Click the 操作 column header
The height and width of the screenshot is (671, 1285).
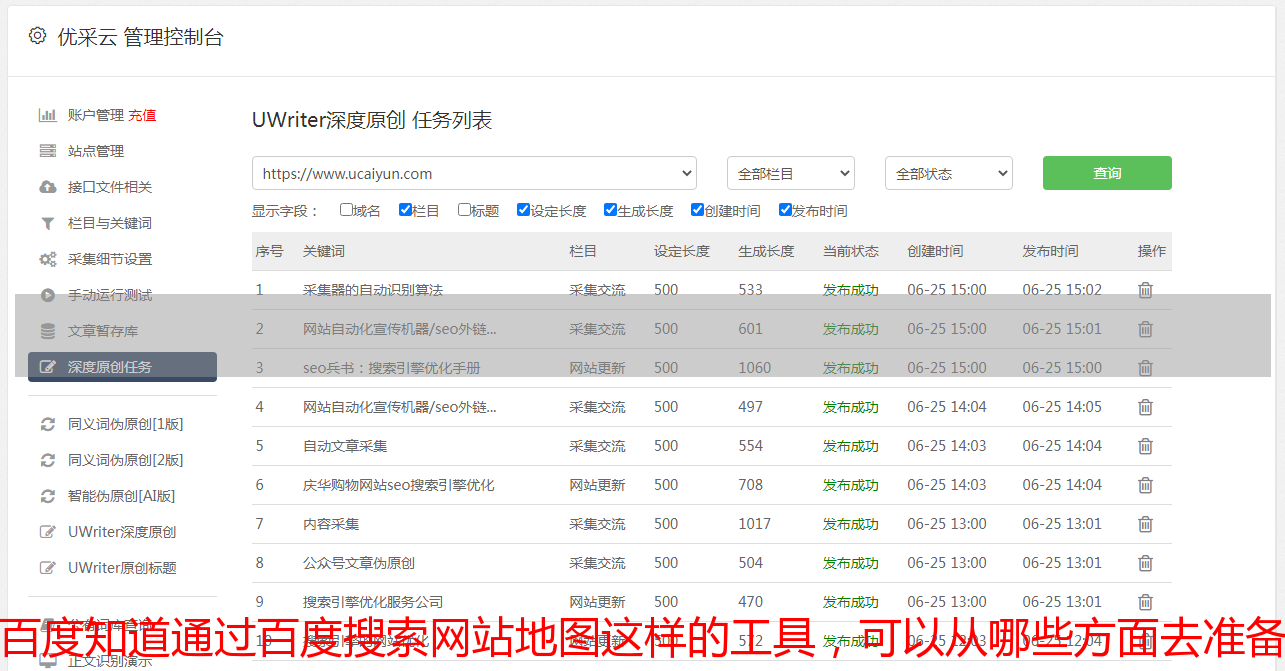[1152, 251]
